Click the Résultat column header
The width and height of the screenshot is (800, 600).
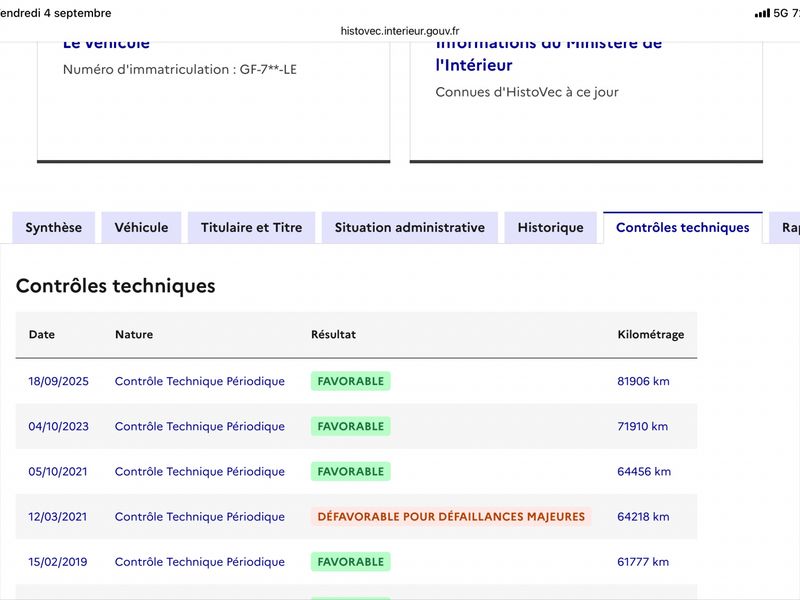[x=334, y=334]
